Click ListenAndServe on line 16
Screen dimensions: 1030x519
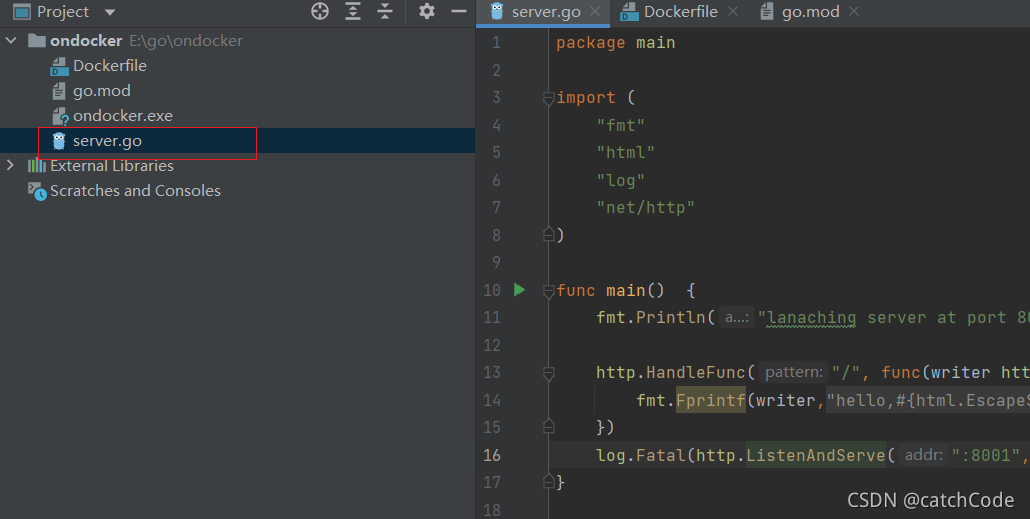(815, 455)
